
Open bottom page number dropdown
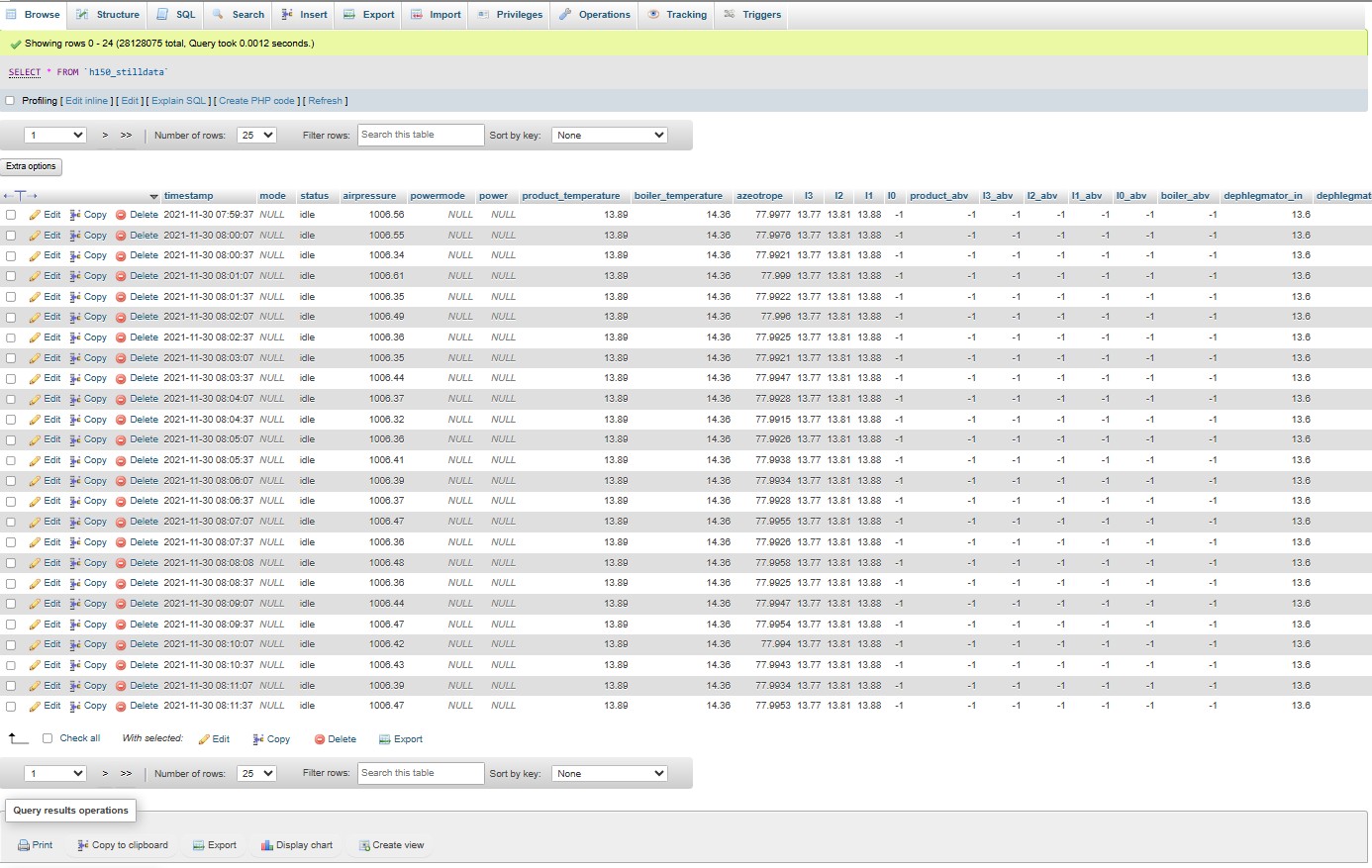(x=56, y=774)
